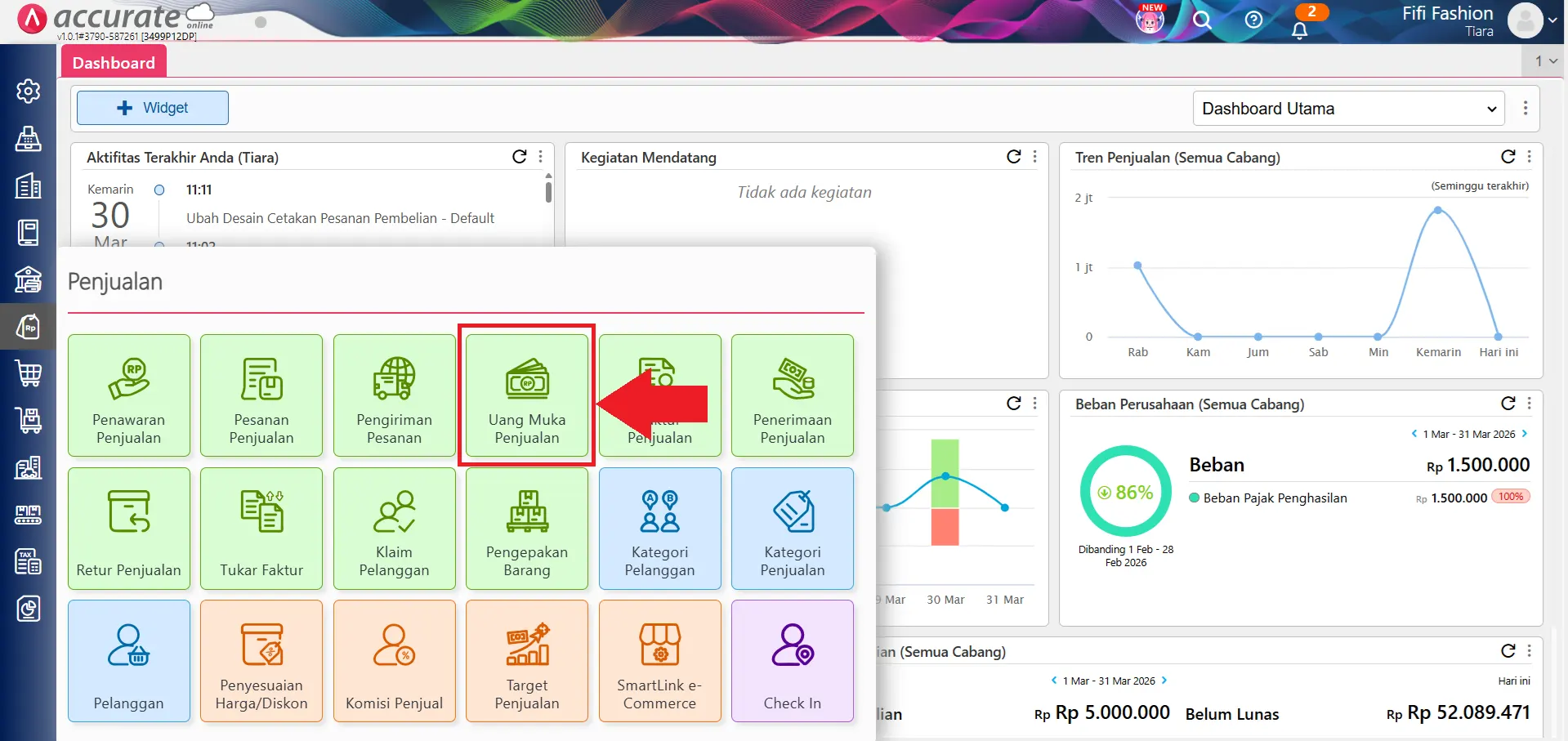Open Target Penjualan tile
The width and height of the screenshot is (1568, 741).
[x=526, y=661]
